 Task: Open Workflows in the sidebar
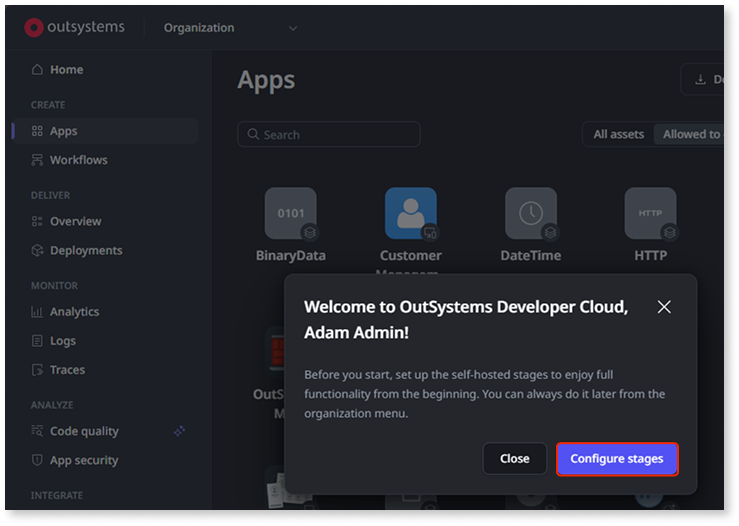click(x=69, y=160)
